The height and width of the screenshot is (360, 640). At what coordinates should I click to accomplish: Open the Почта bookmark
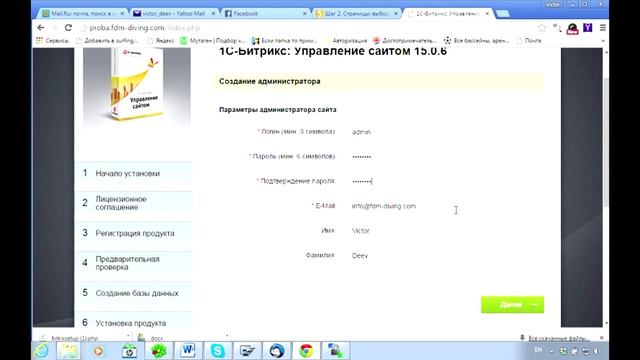pos(529,40)
